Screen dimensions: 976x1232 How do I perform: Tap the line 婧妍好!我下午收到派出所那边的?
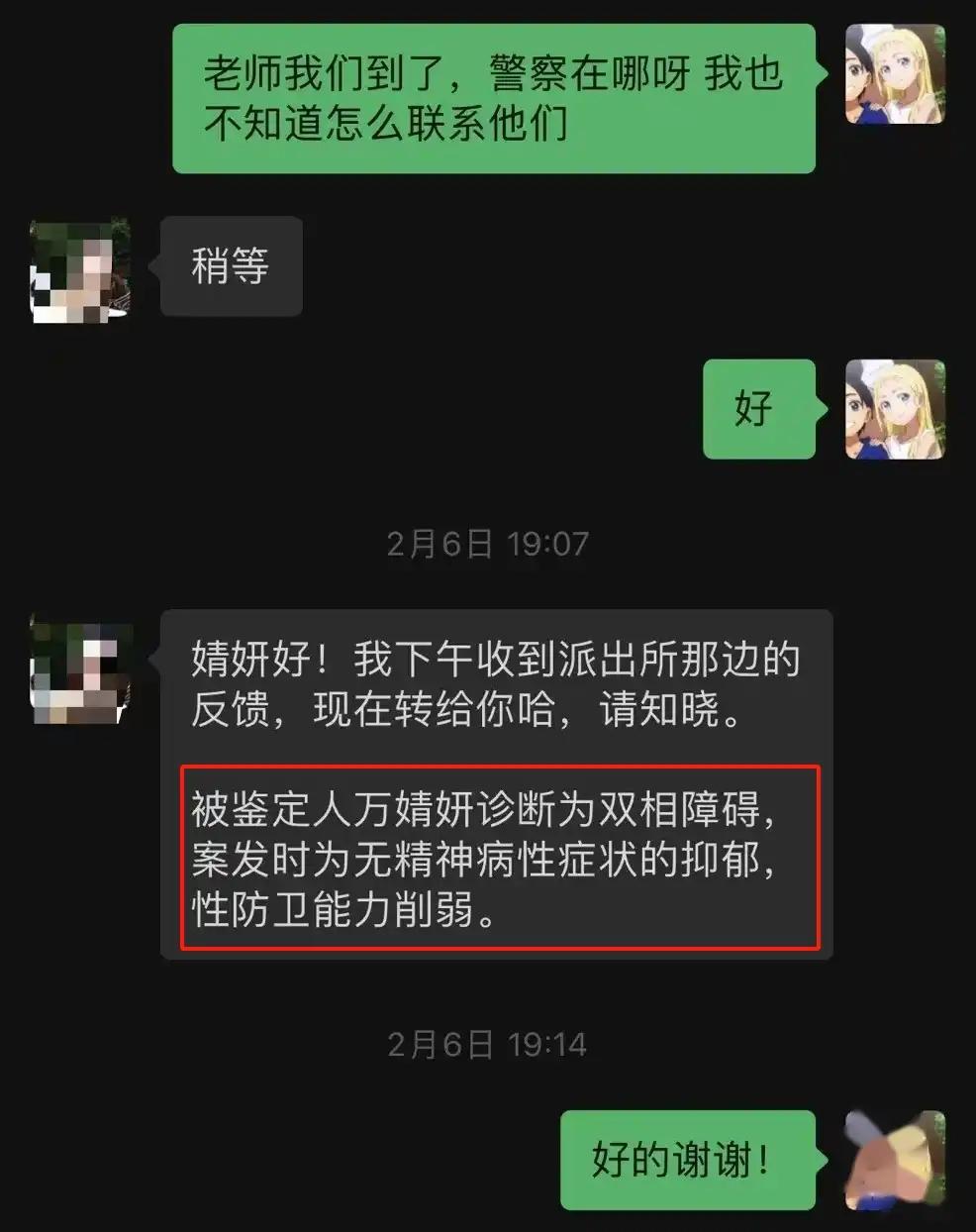pos(495,659)
